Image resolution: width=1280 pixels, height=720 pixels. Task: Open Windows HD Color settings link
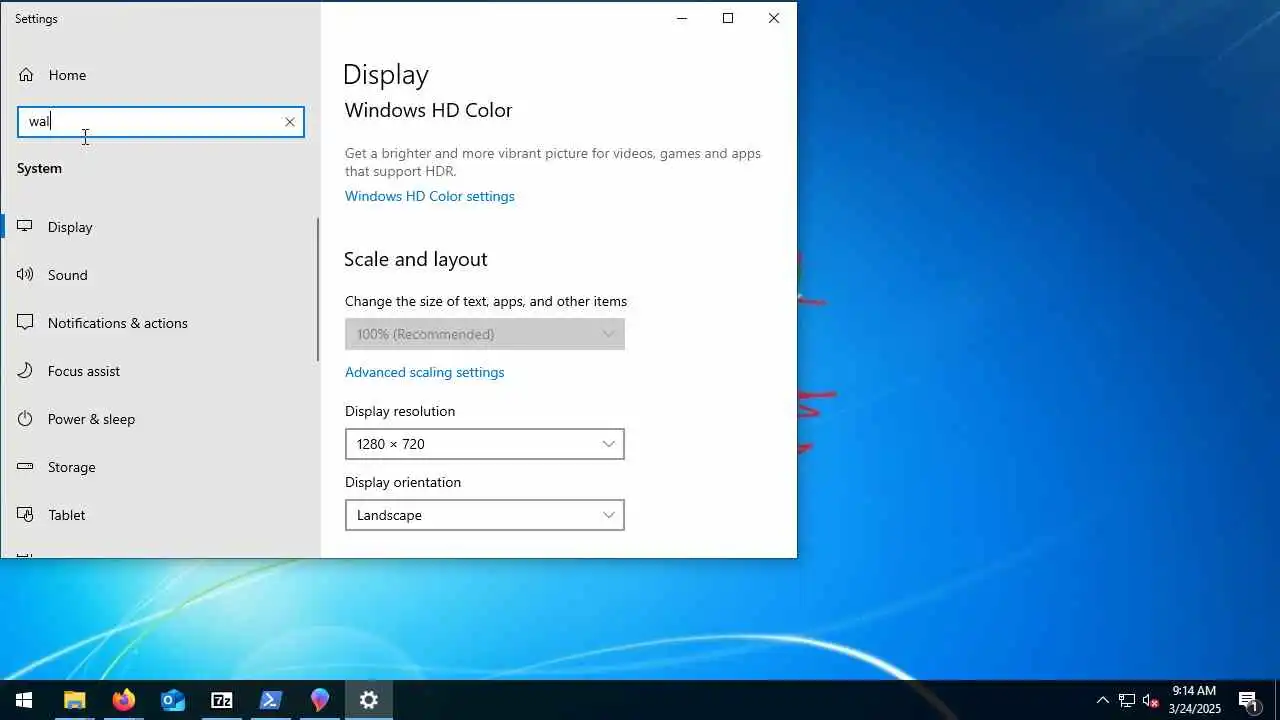point(430,196)
